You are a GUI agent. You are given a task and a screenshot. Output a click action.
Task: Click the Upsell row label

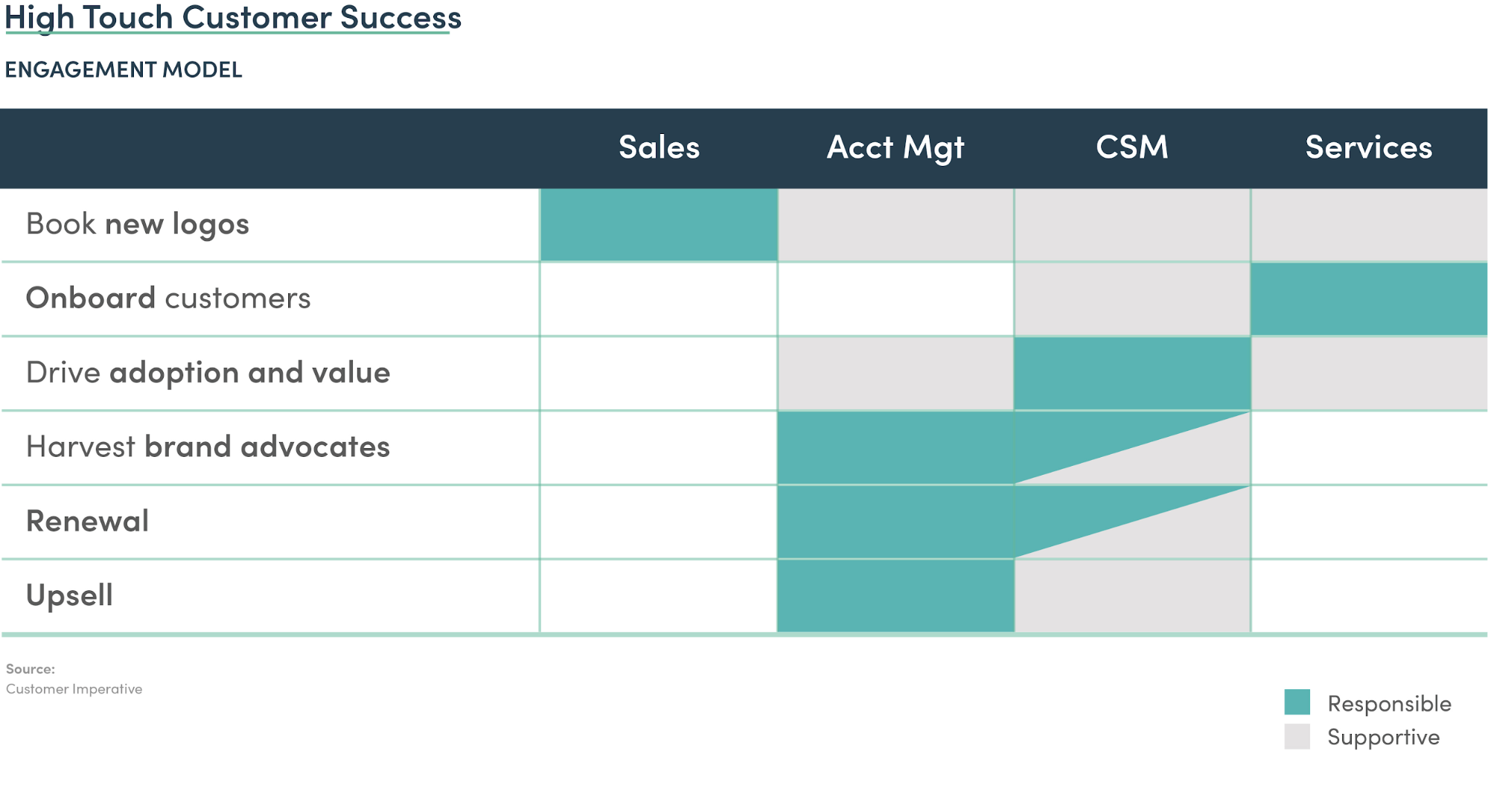click(x=70, y=595)
